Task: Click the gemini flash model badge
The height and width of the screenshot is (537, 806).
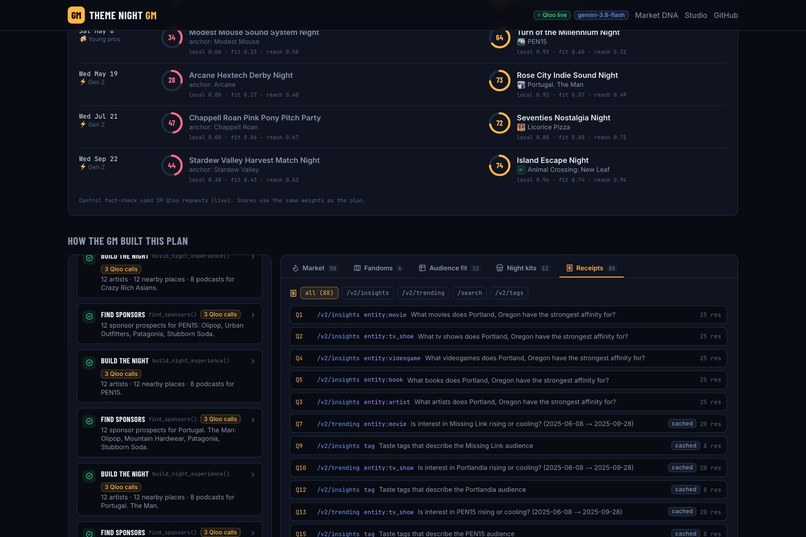Action: point(601,15)
